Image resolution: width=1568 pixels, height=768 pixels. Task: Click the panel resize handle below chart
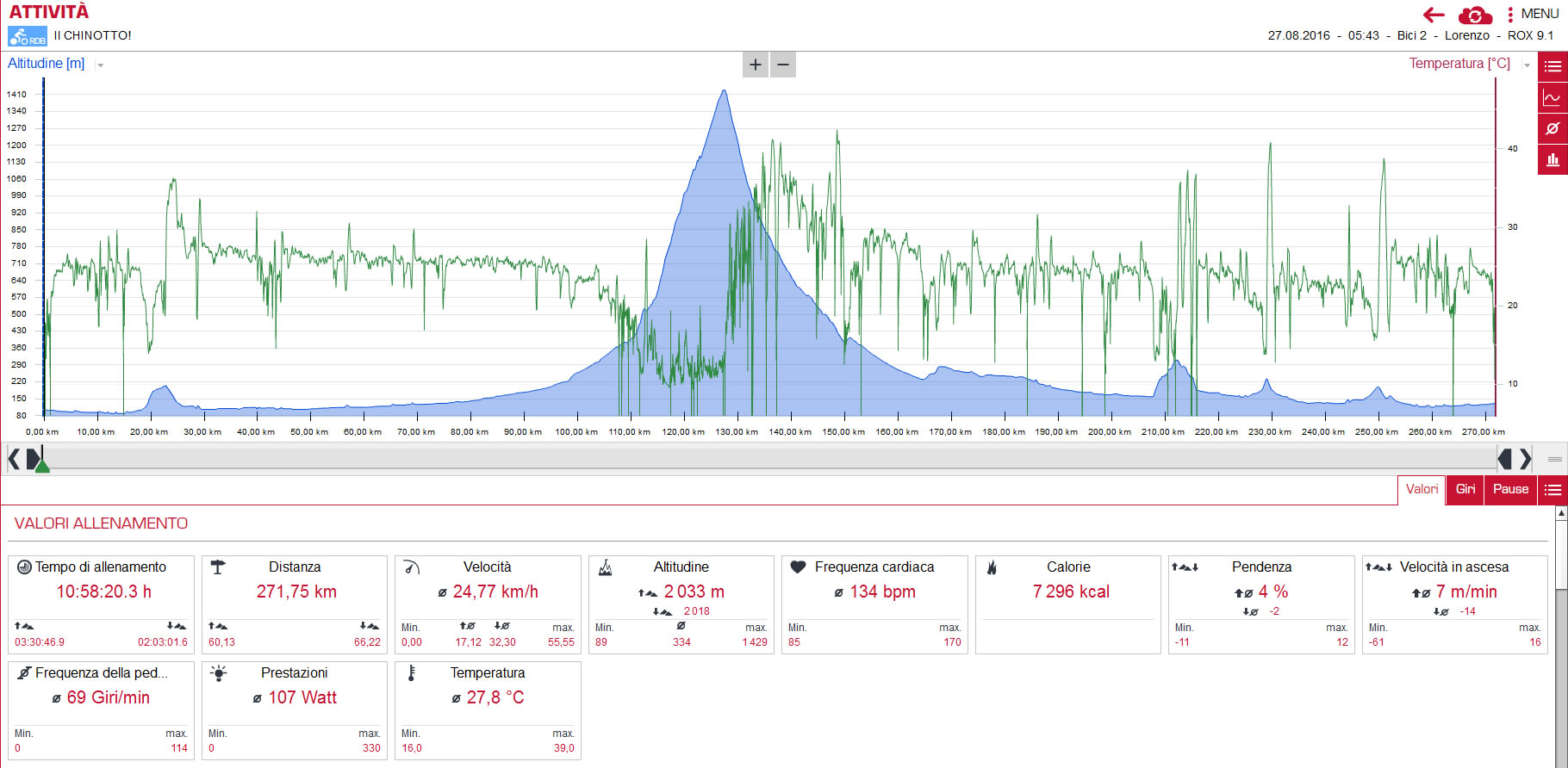(x=1555, y=459)
